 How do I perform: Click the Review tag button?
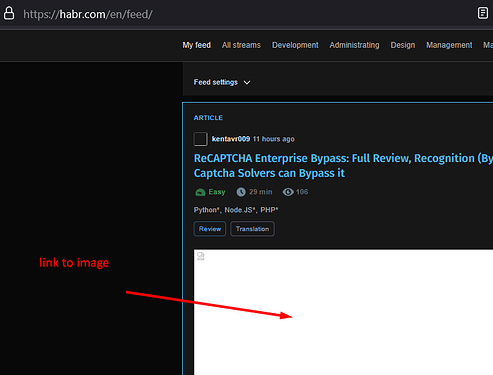tap(210, 229)
